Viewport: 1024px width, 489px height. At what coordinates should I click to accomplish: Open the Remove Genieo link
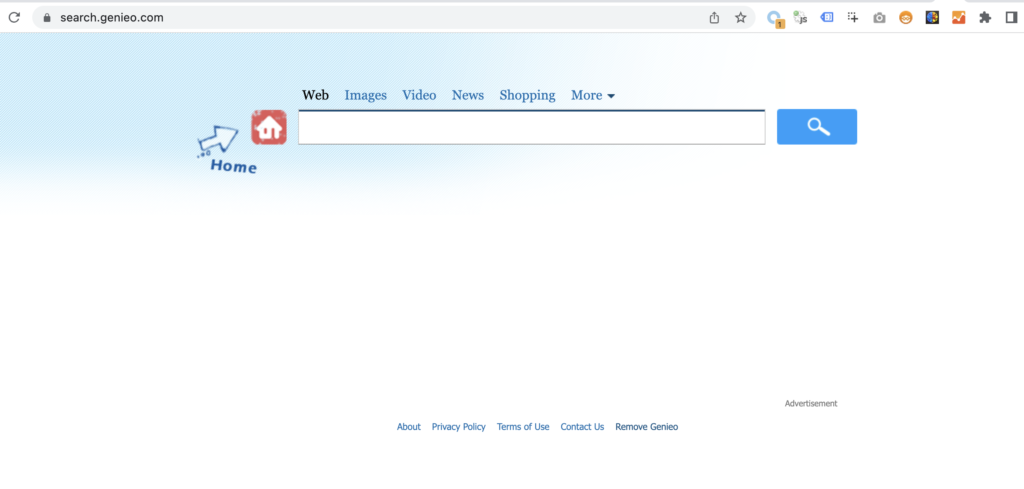(x=646, y=427)
